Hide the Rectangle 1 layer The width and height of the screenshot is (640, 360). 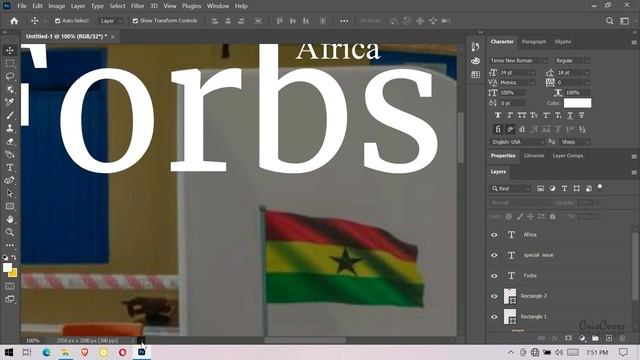pyautogui.click(x=494, y=317)
